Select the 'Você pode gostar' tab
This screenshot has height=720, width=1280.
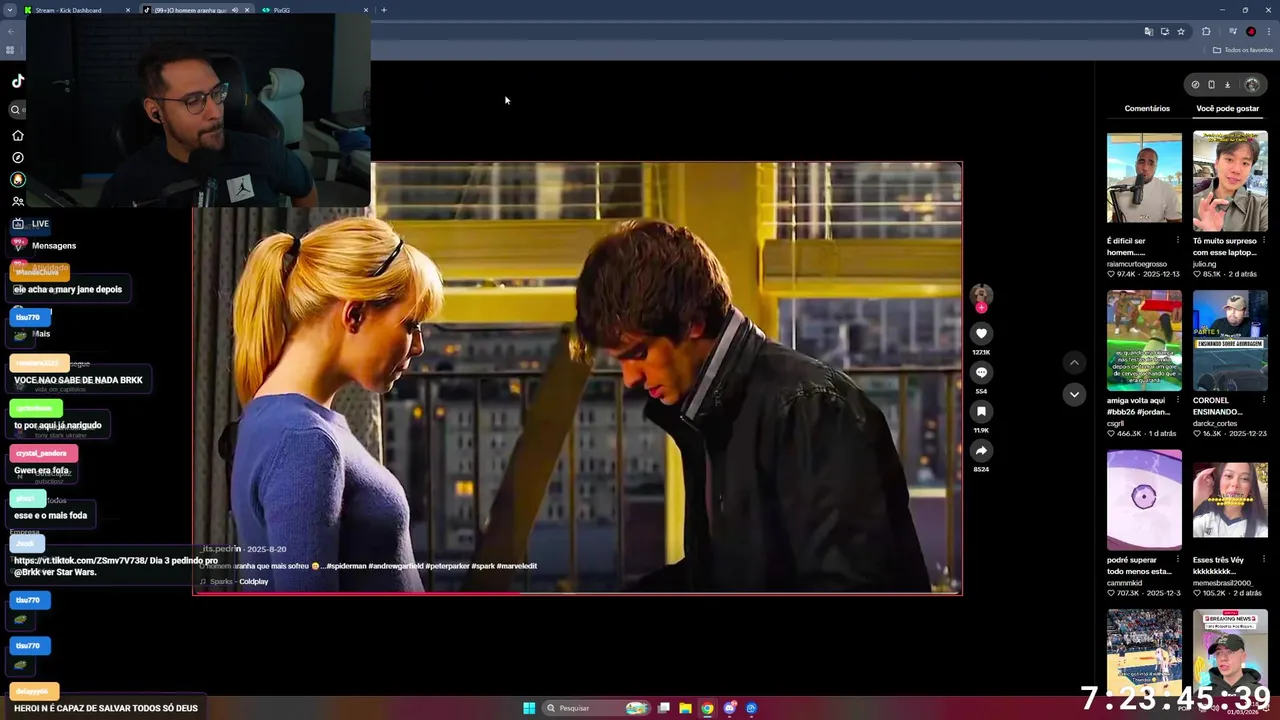(1227, 108)
